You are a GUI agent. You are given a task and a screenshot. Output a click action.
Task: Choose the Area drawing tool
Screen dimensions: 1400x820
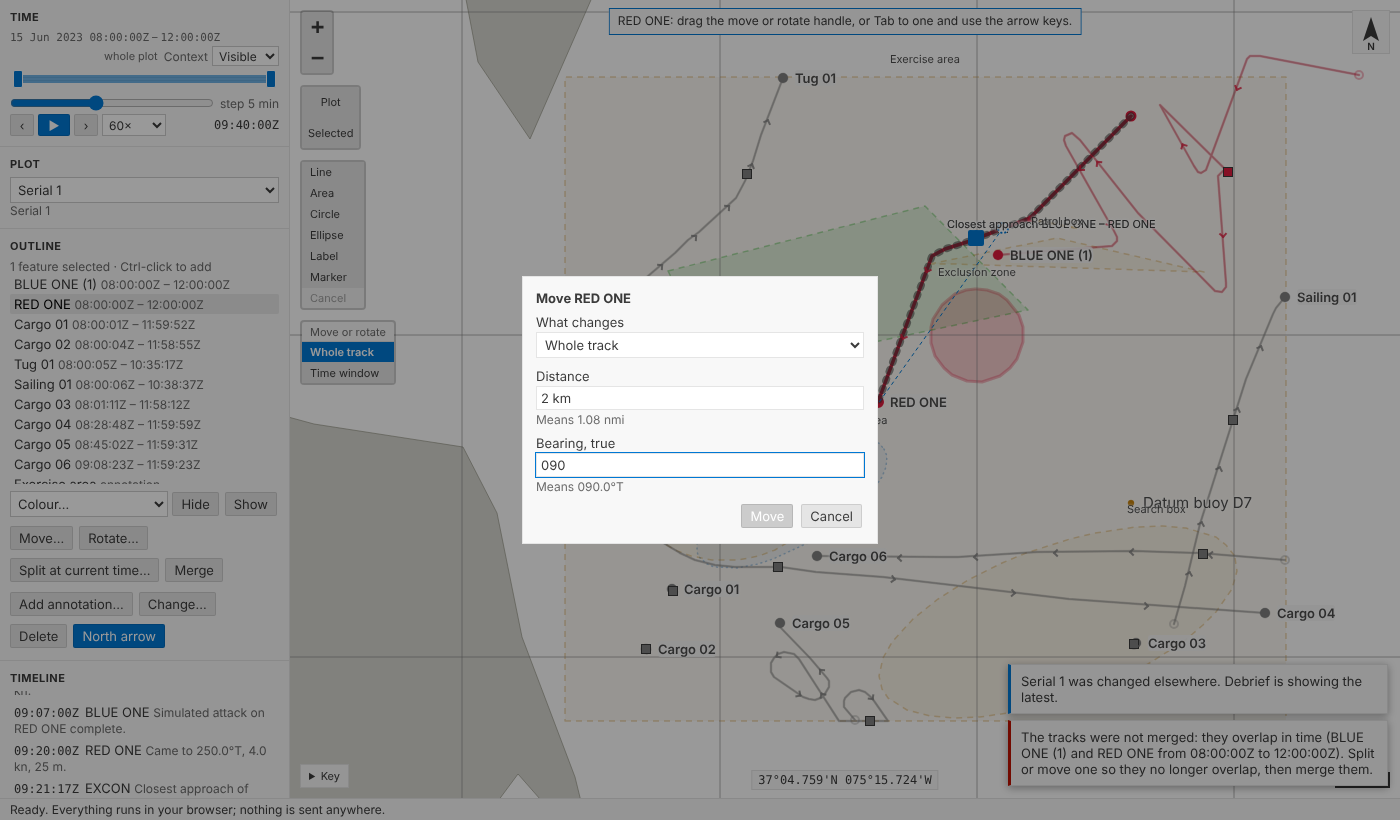(333, 193)
